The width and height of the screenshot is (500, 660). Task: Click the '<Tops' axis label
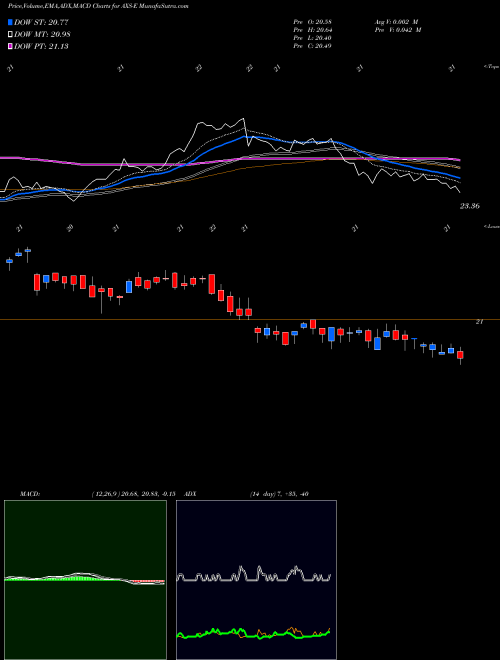491,67
